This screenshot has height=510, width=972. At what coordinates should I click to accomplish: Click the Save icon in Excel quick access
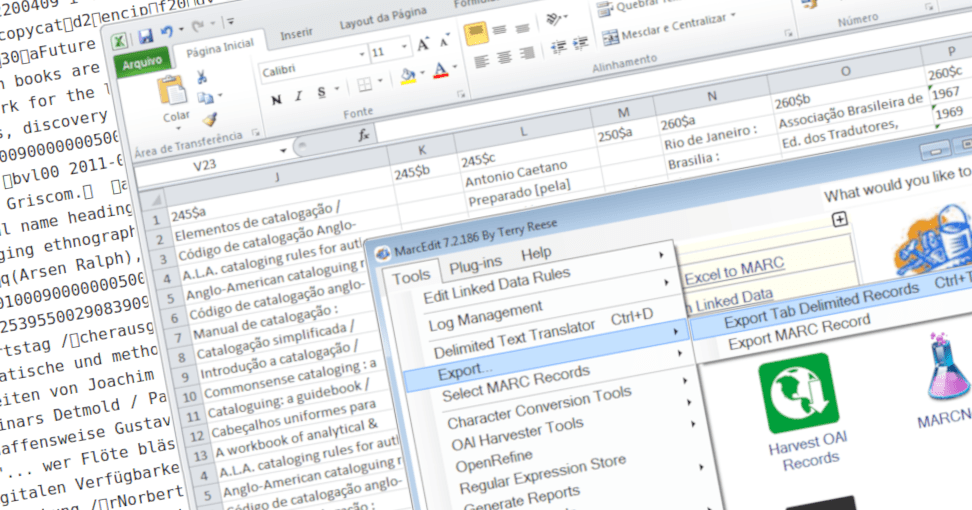click(x=146, y=37)
